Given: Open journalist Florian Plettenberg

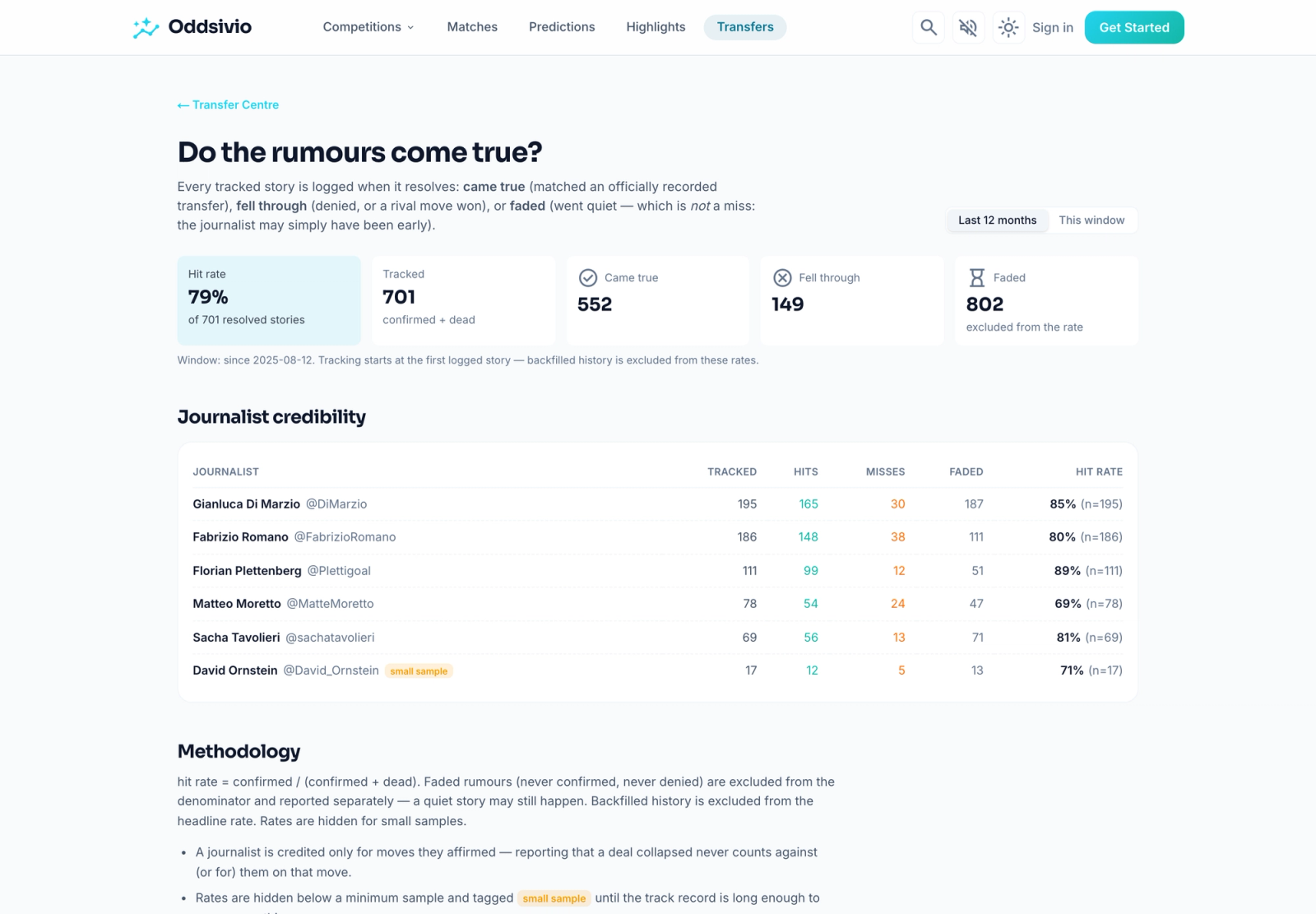Looking at the screenshot, I should click(x=248, y=571).
